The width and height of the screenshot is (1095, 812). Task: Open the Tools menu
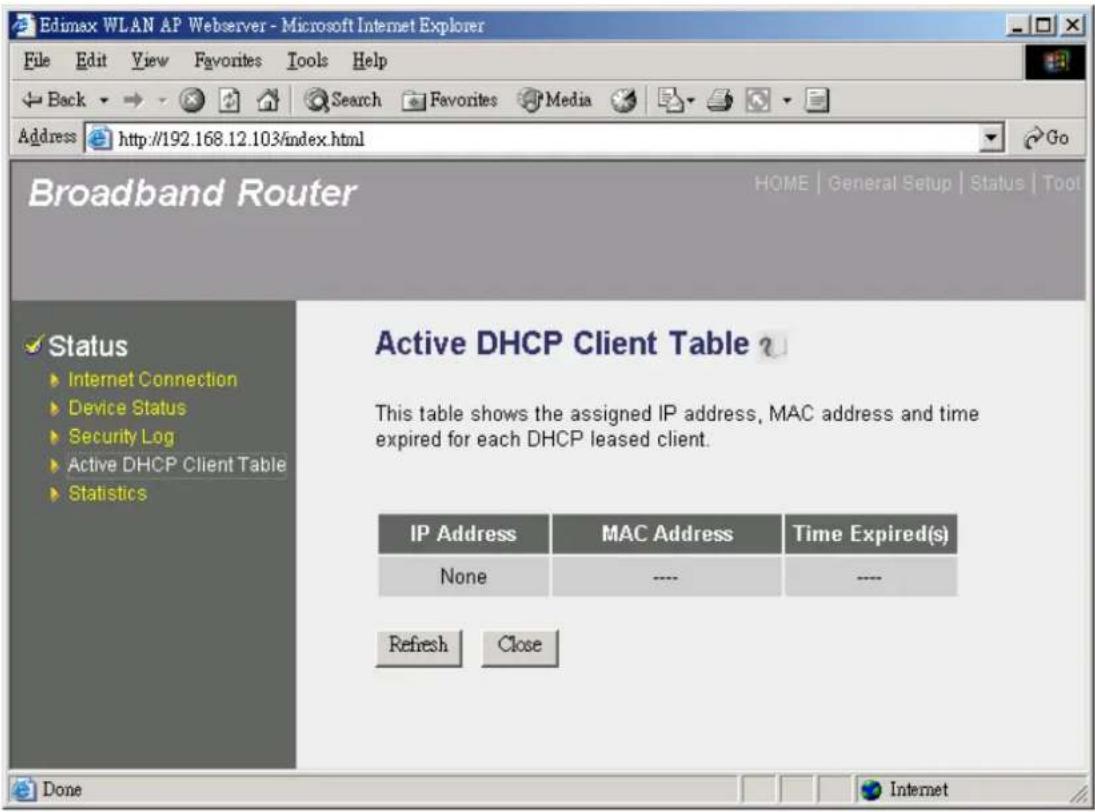click(x=307, y=61)
